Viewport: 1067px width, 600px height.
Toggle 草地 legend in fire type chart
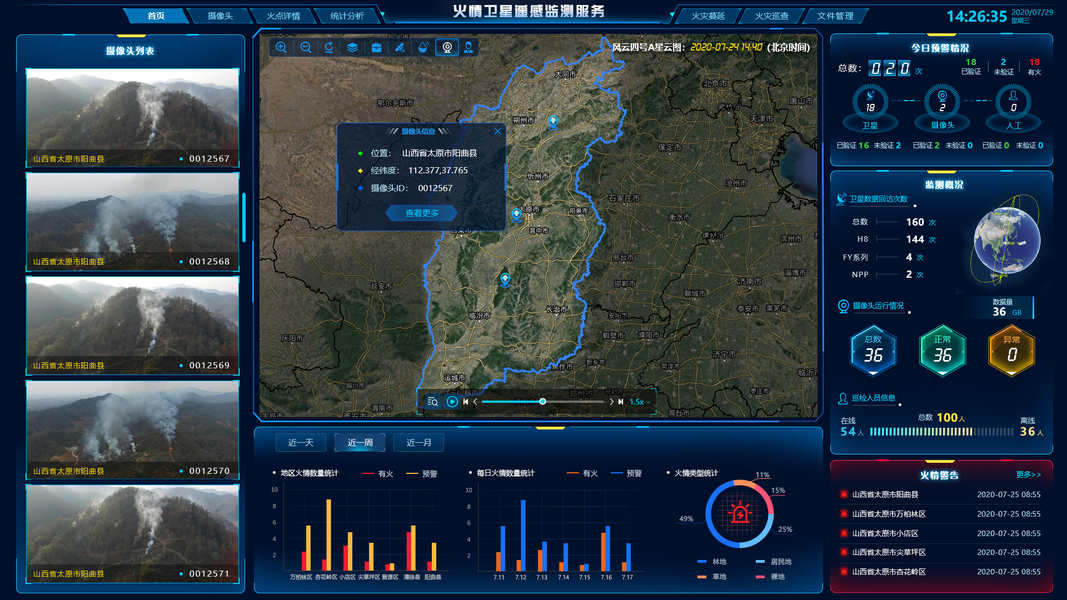712,577
